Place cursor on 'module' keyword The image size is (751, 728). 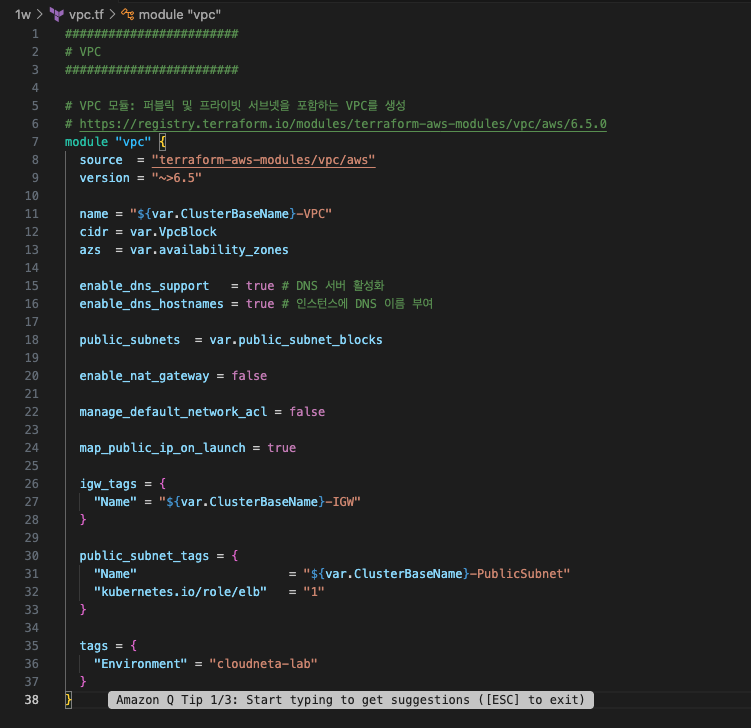click(x=86, y=142)
